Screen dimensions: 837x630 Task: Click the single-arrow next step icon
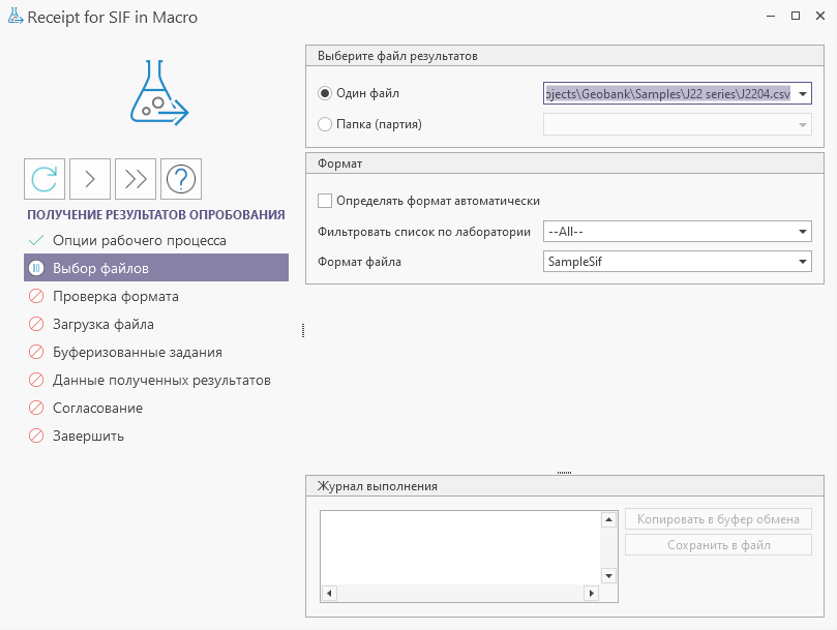tap(90, 179)
